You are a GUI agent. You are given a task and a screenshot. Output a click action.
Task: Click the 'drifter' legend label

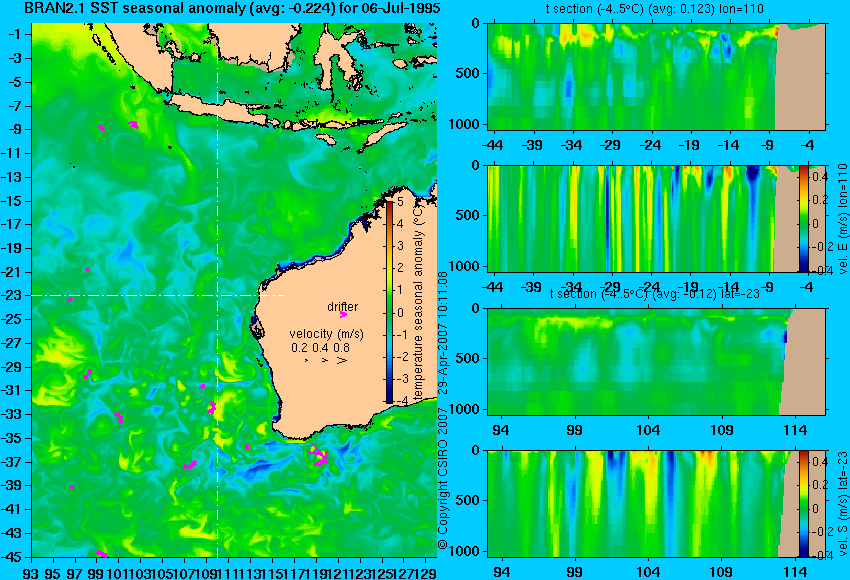(343, 306)
